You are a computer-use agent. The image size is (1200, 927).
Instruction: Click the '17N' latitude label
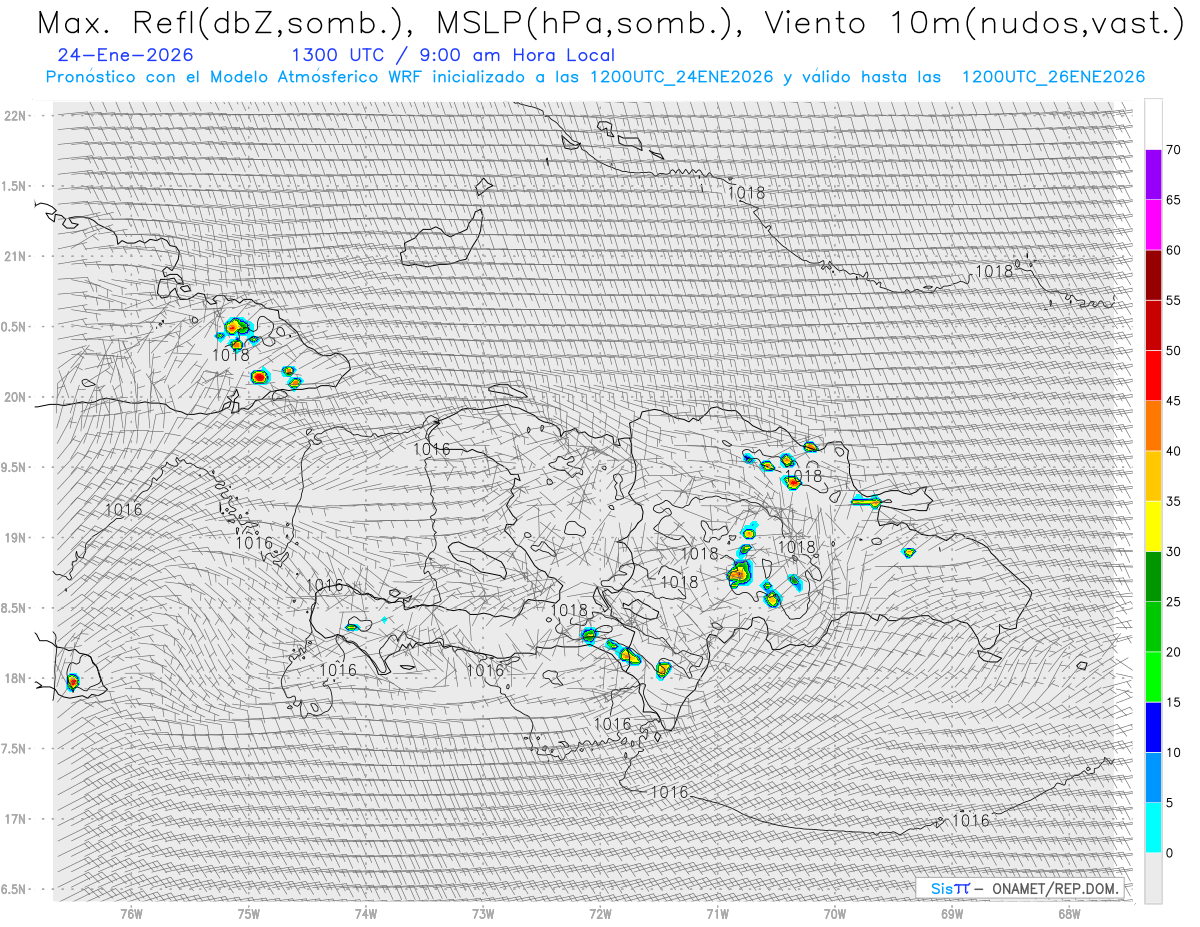click(17, 819)
